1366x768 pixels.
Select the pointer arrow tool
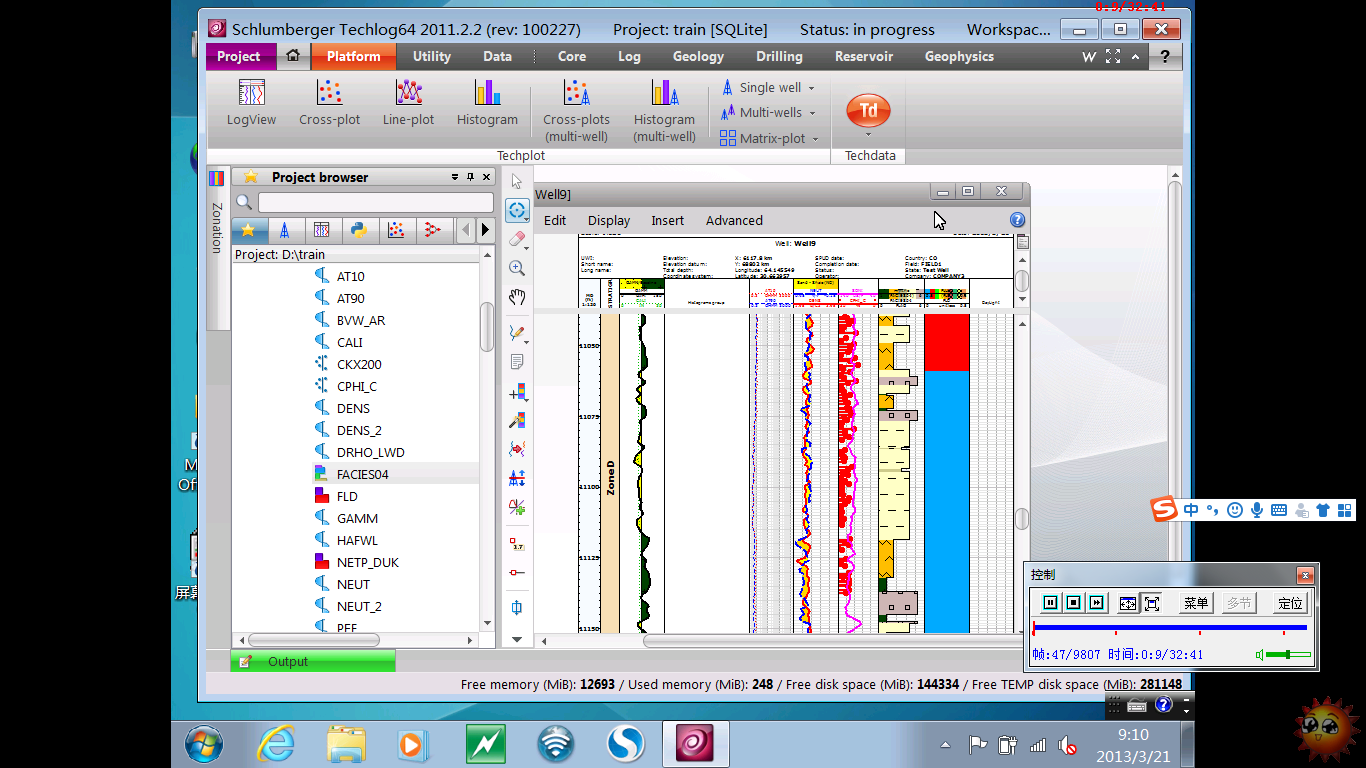(x=517, y=181)
